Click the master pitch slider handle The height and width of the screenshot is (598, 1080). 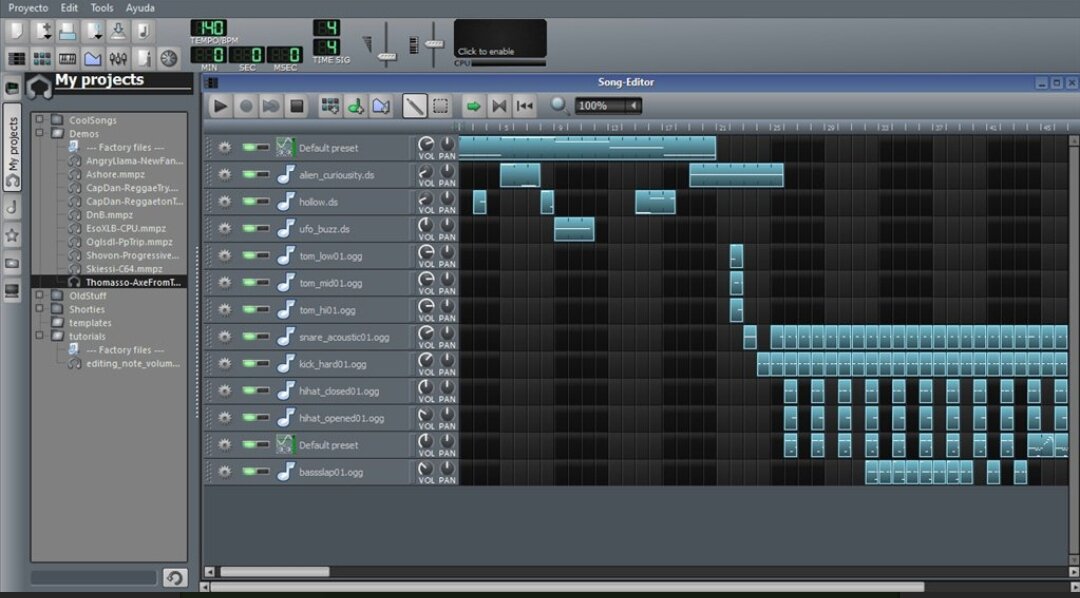coord(434,43)
